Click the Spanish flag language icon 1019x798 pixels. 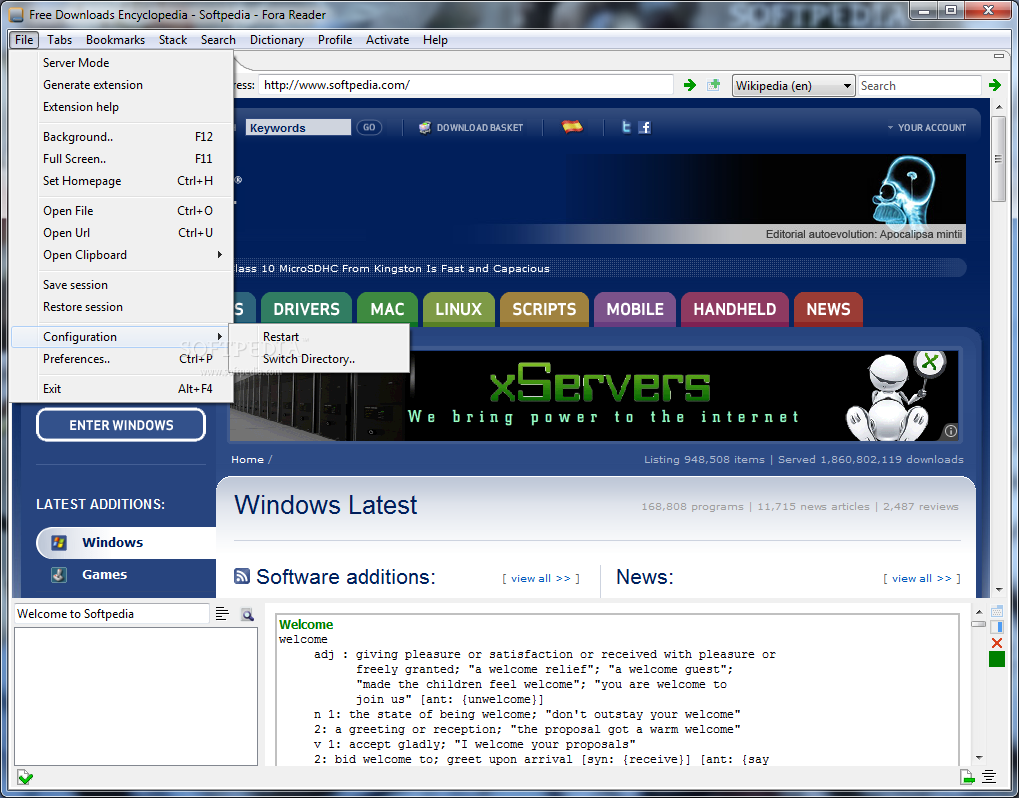(572, 127)
